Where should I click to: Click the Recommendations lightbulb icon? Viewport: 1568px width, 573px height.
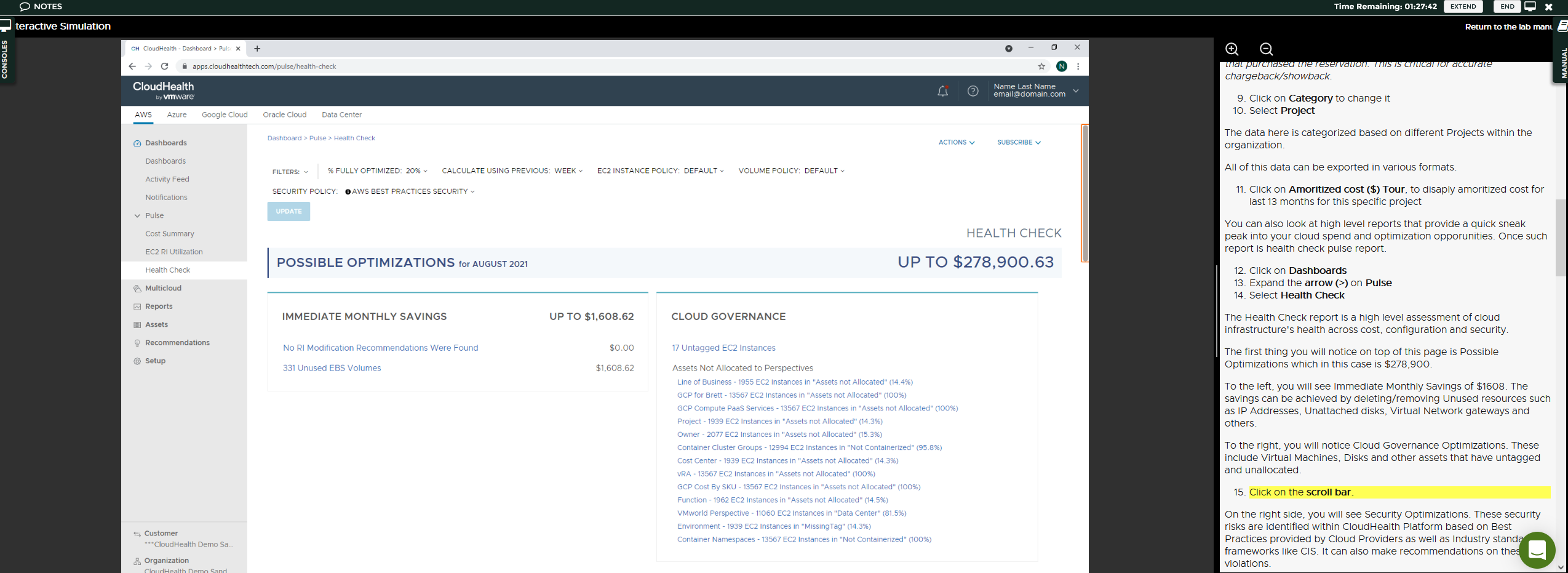click(x=137, y=343)
